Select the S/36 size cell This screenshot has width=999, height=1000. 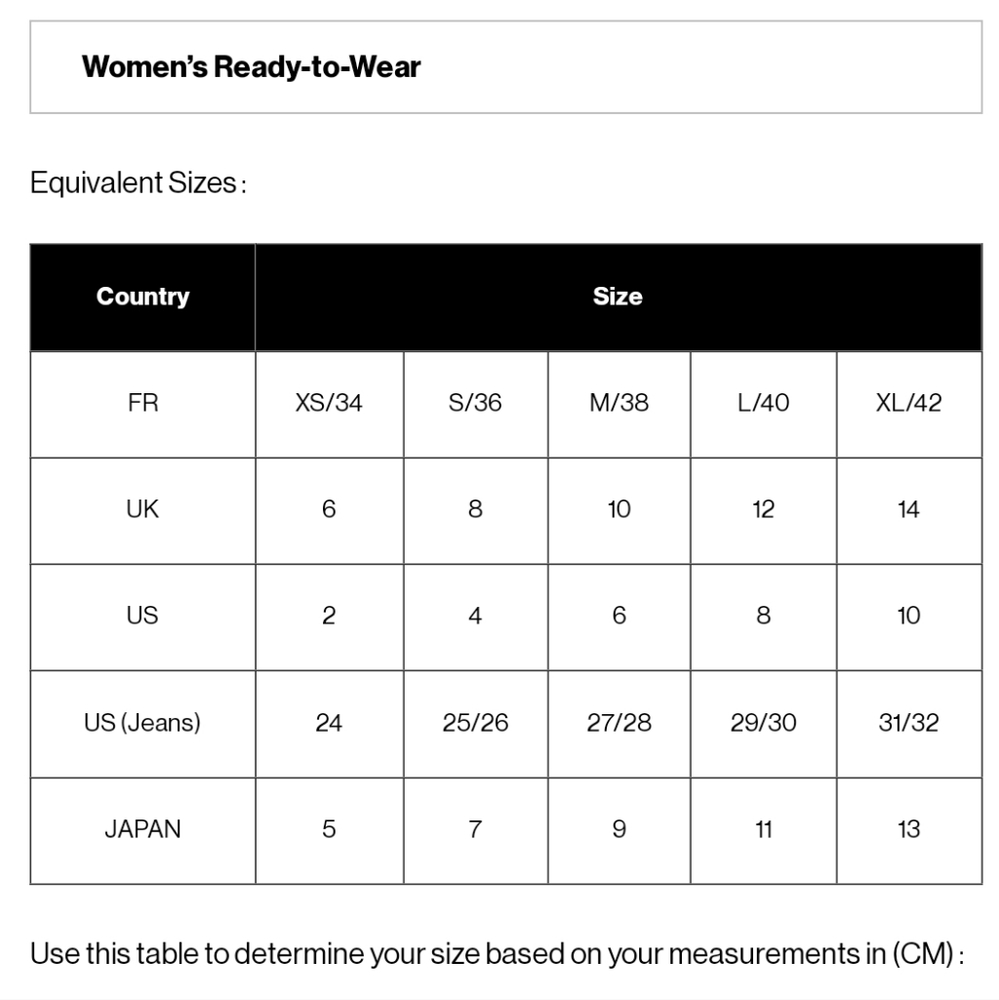click(x=475, y=404)
